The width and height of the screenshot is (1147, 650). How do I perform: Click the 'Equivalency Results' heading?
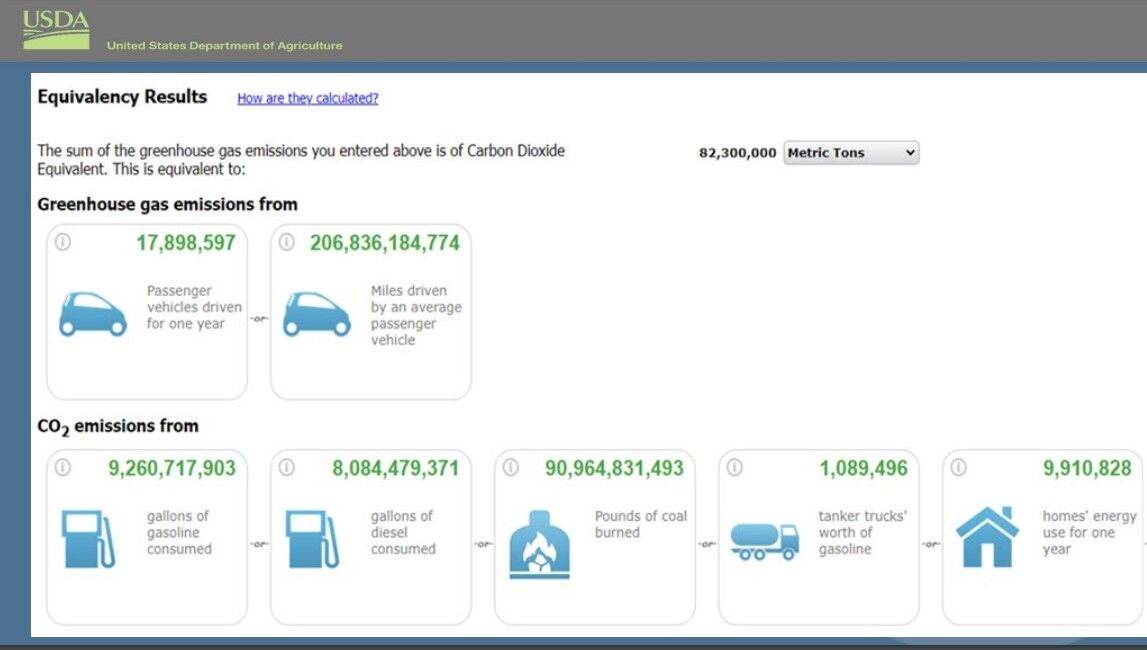click(122, 97)
